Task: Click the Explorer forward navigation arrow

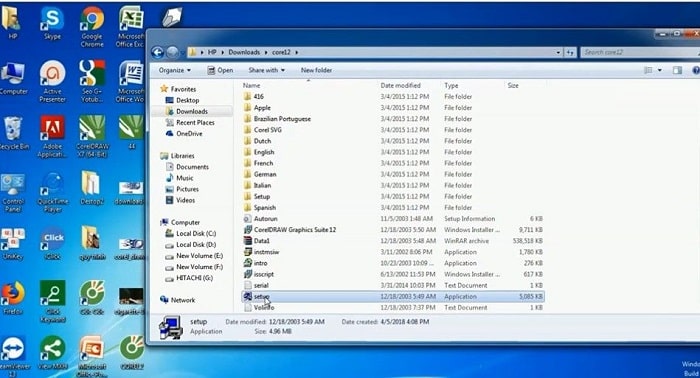Action: [172, 52]
